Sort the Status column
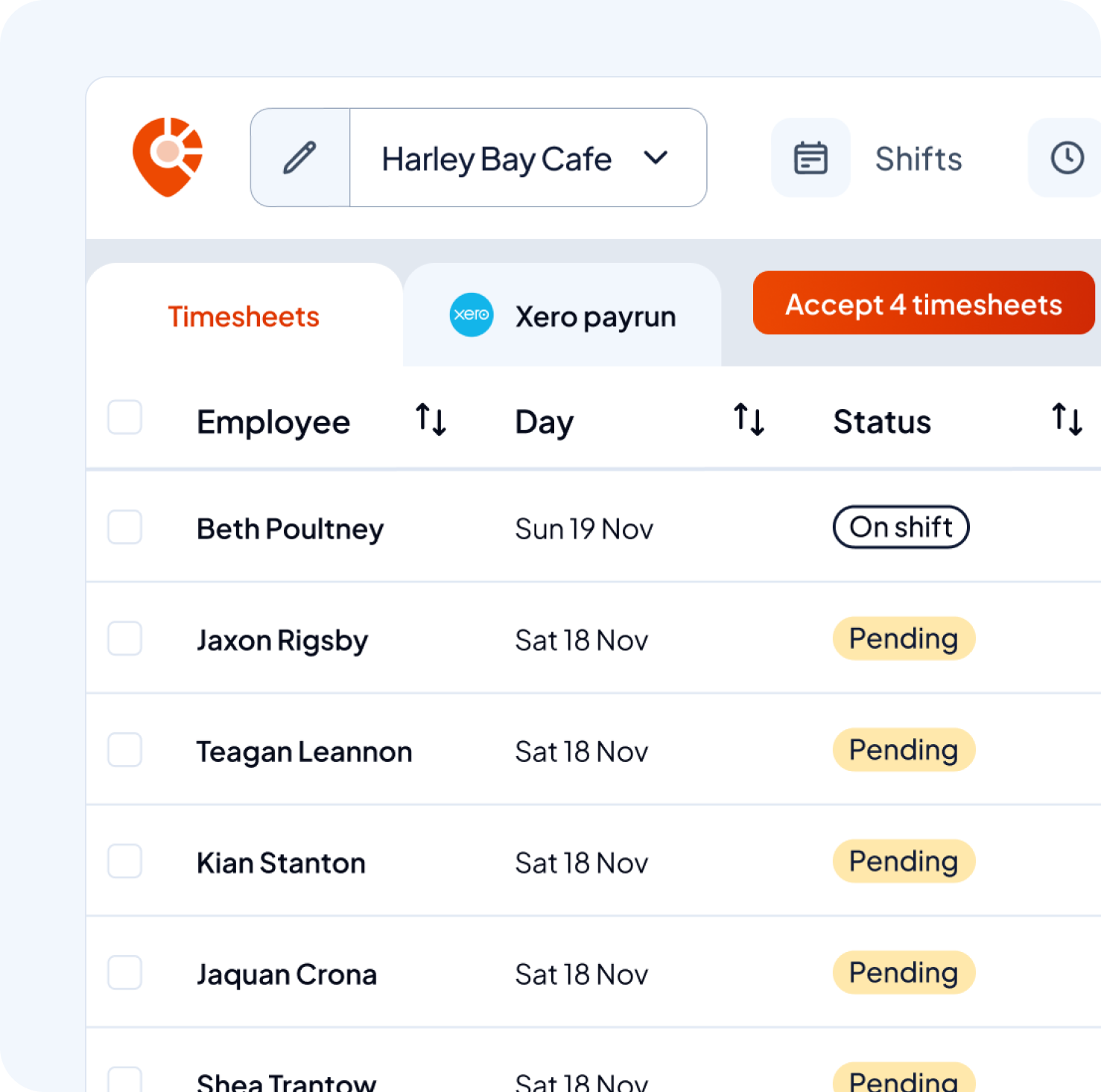1101x1092 pixels. tap(1067, 421)
